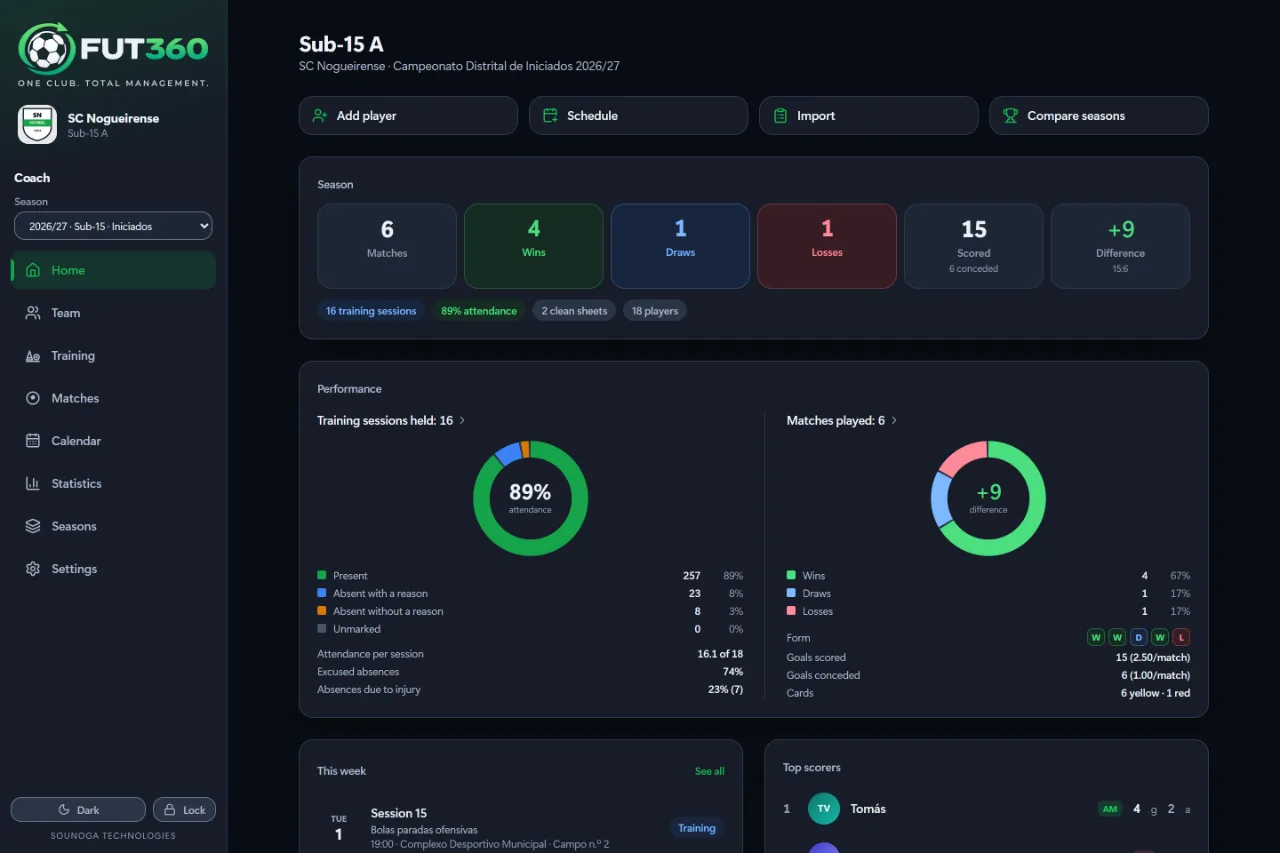Click the Losses stat card
Viewport: 1280px width, 853px height.
tap(827, 246)
